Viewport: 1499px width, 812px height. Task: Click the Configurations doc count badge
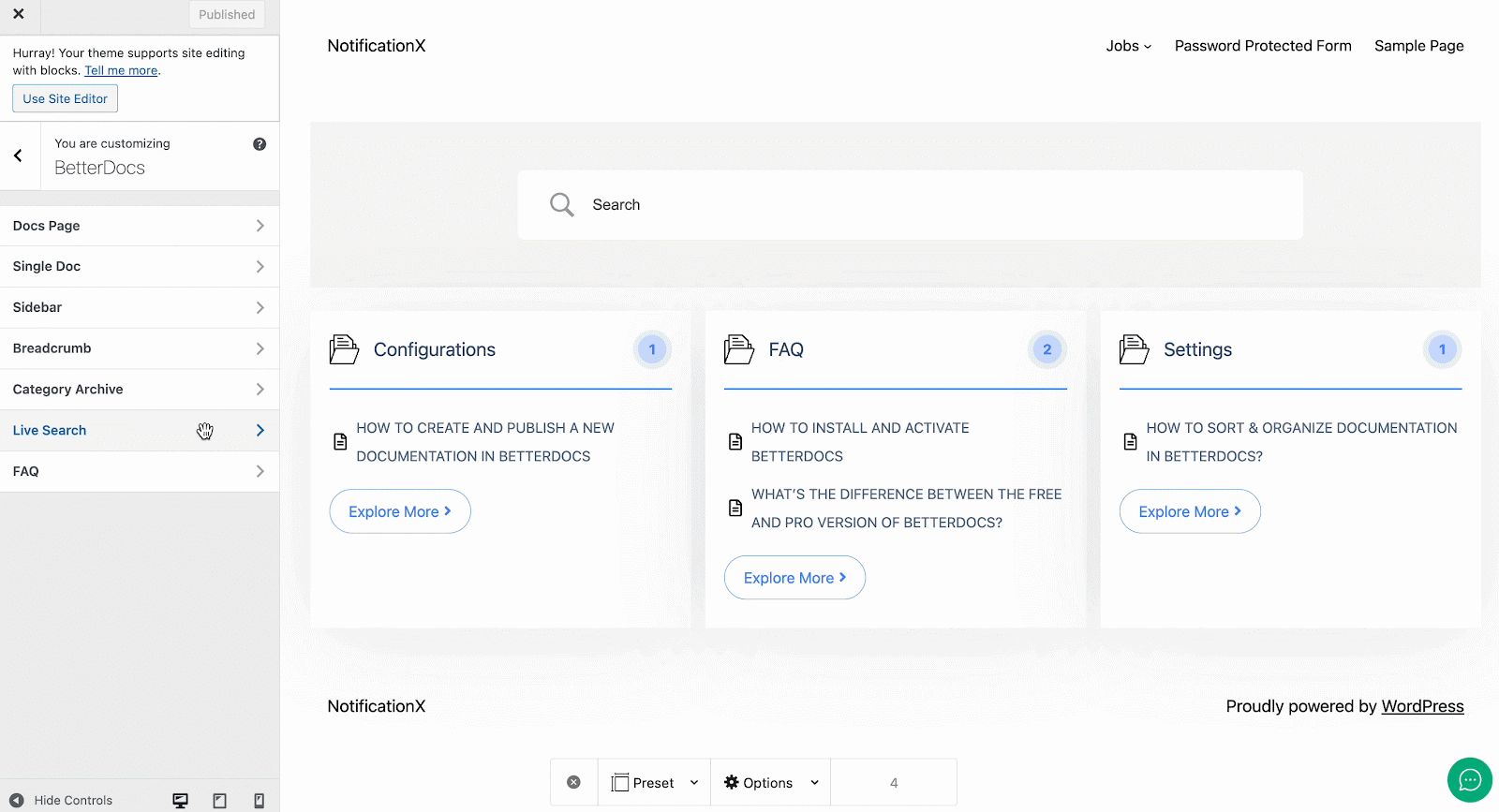tap(652, 349)
